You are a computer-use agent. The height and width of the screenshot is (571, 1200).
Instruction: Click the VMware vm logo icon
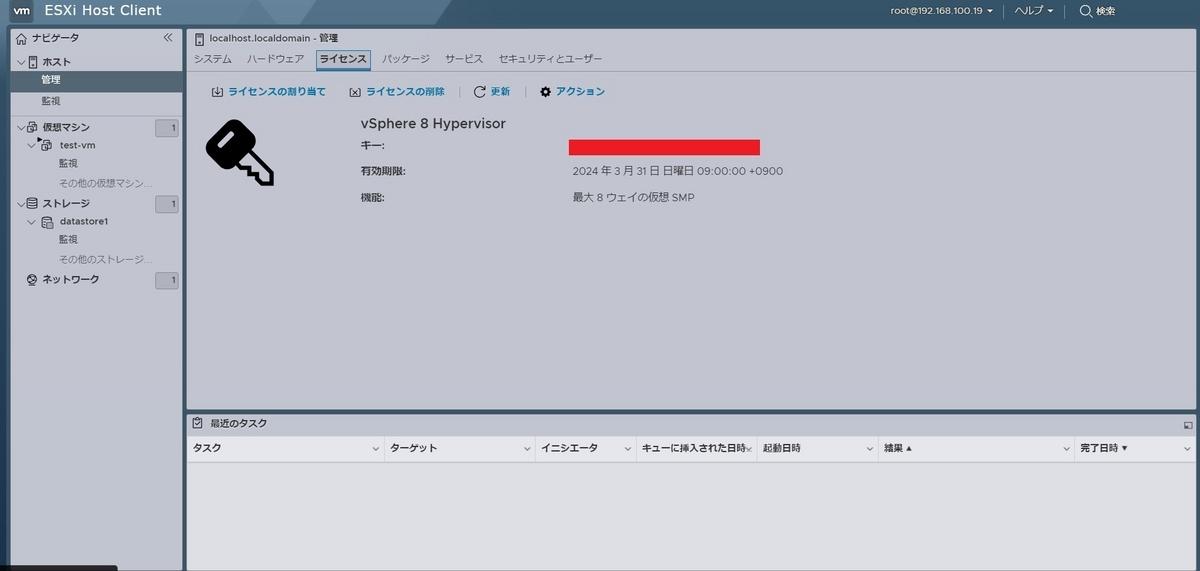[21, 11]
